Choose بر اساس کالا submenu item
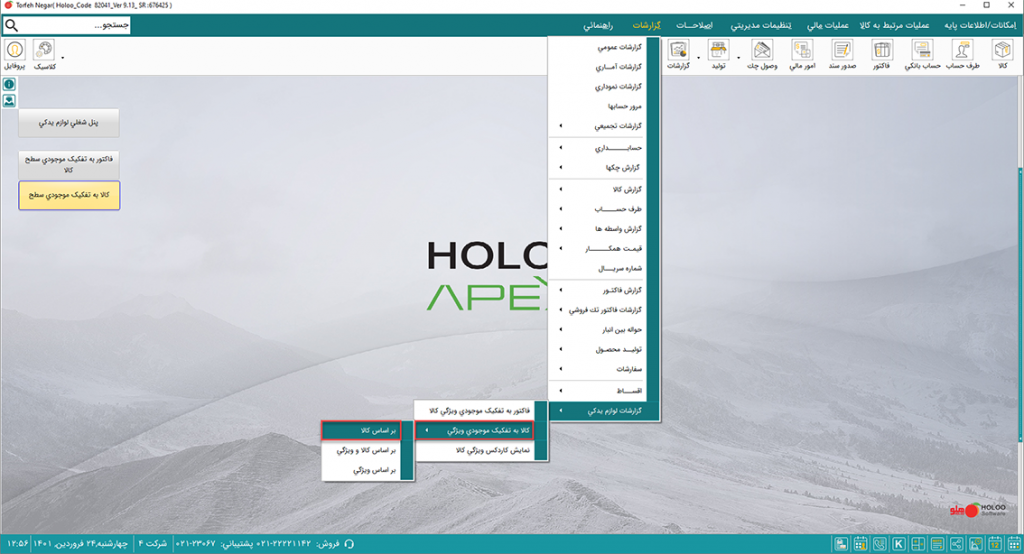 [361, 431]
